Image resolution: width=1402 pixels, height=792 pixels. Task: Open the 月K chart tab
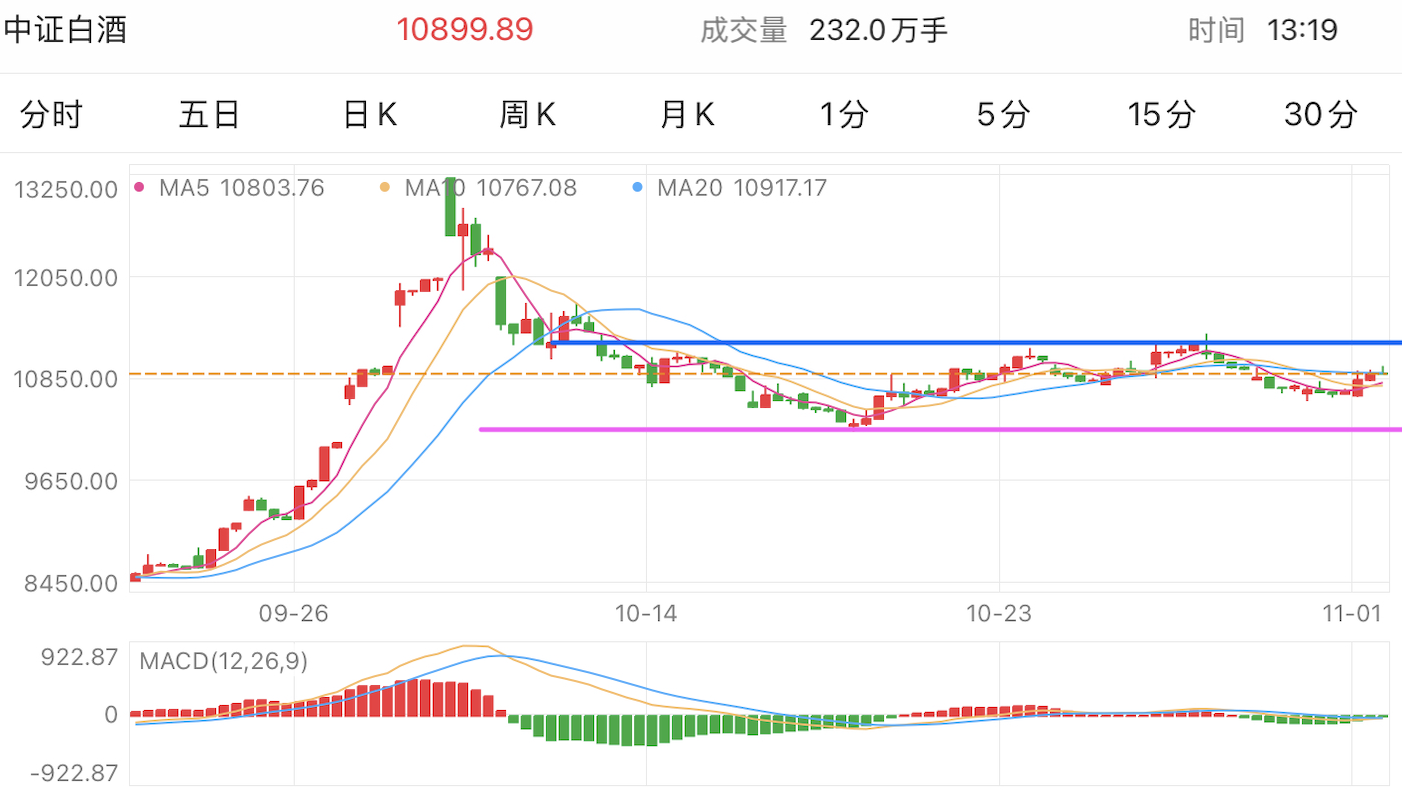click(x=687, y=115)
